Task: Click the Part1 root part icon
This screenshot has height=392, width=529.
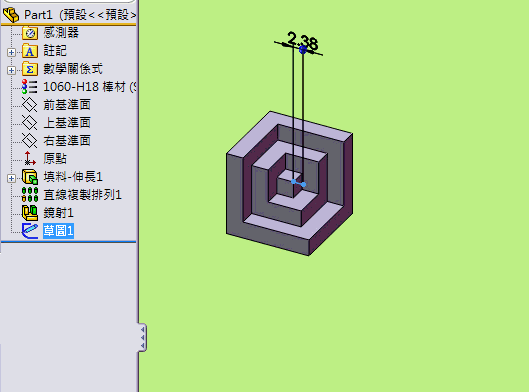Action: click(x=11, y=15)
